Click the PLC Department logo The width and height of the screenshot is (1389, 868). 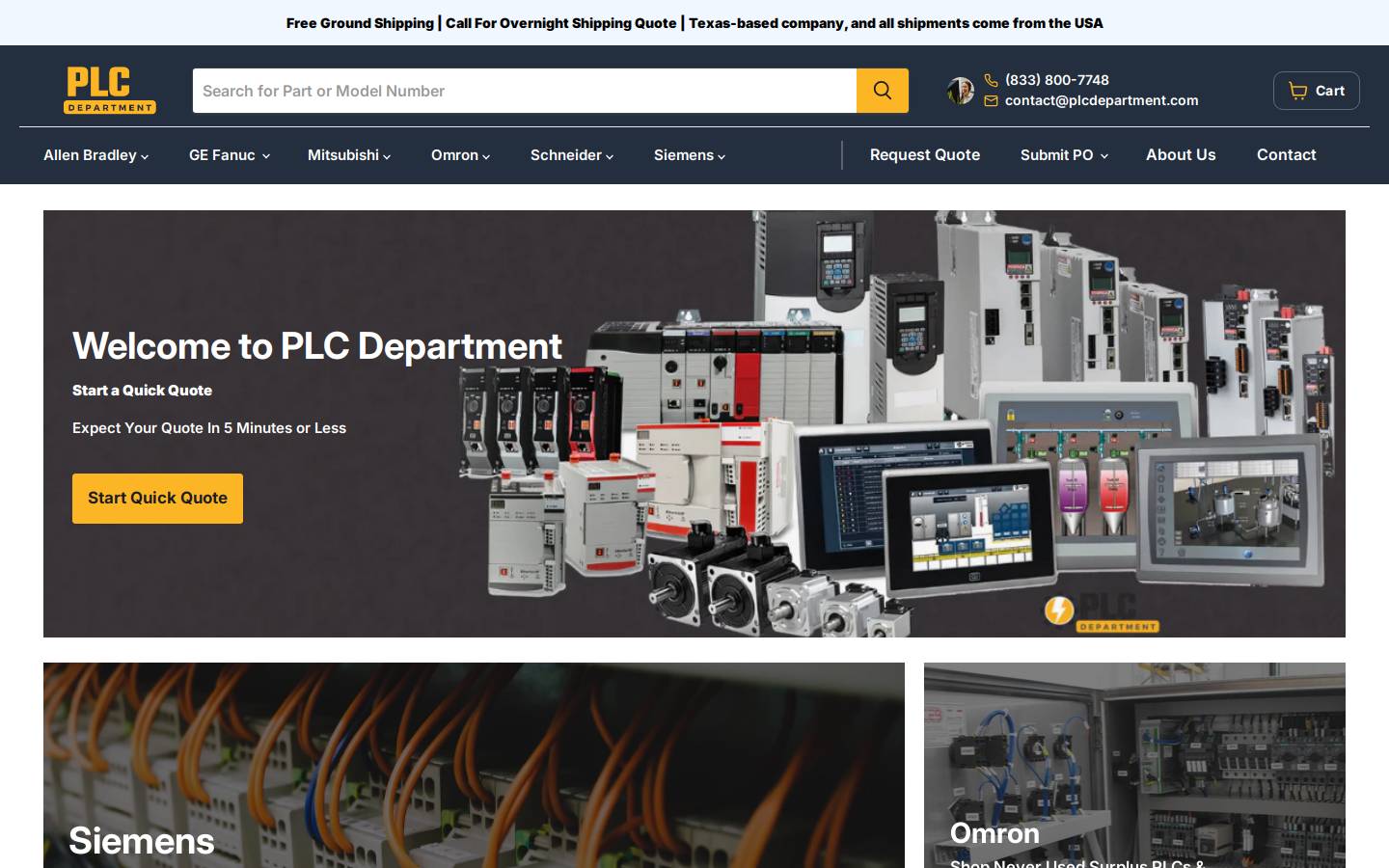click(x=110, y=90)
